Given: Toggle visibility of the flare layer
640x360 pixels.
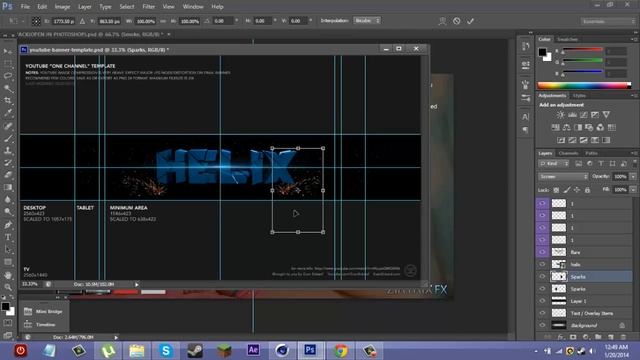Looking at the screenshot, I should tap(542, 252).
